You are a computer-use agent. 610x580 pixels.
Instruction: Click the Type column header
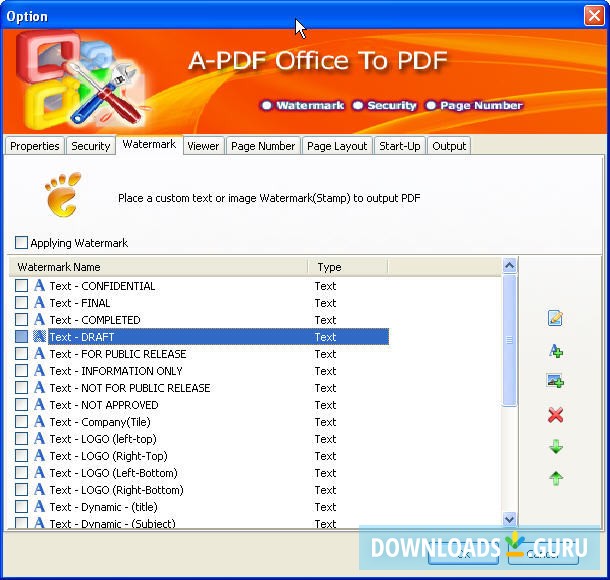[348, 267]
